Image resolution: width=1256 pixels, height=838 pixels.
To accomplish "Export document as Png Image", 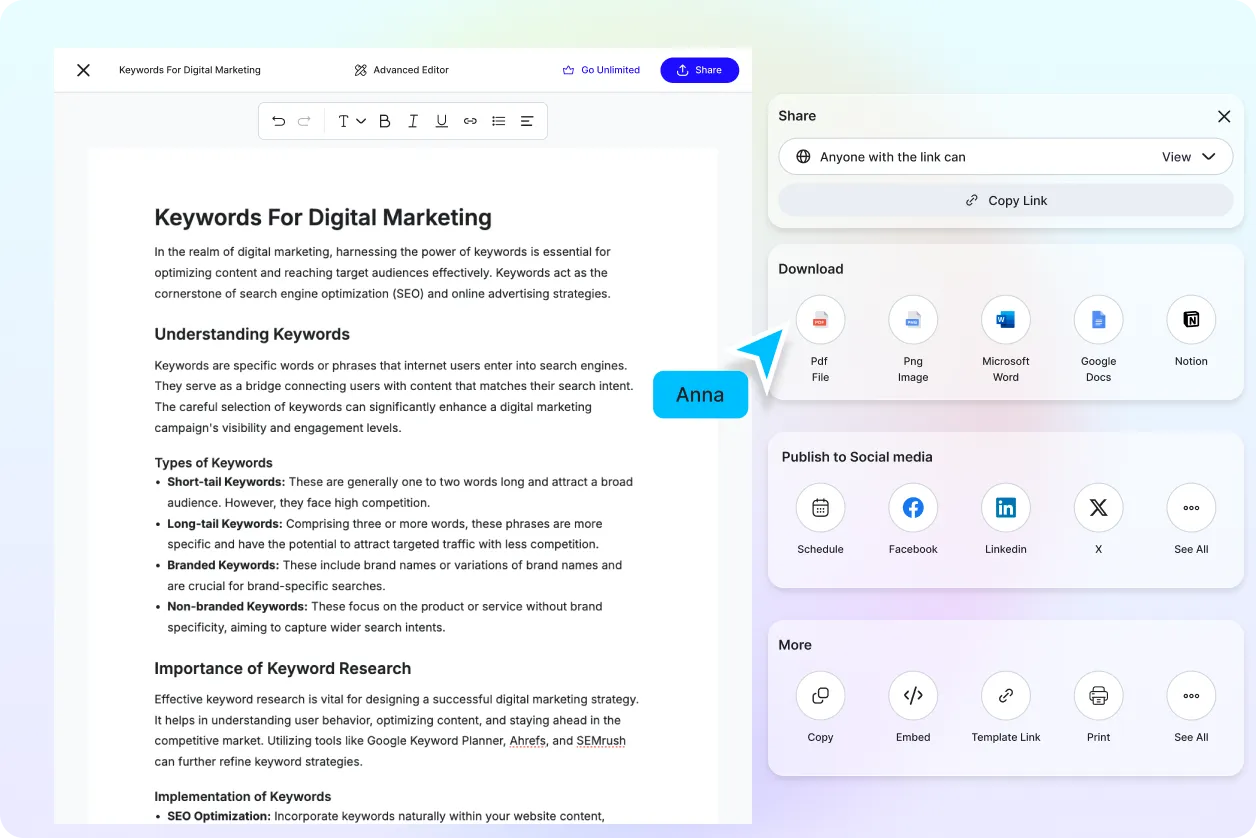I will tap(913, 320).
